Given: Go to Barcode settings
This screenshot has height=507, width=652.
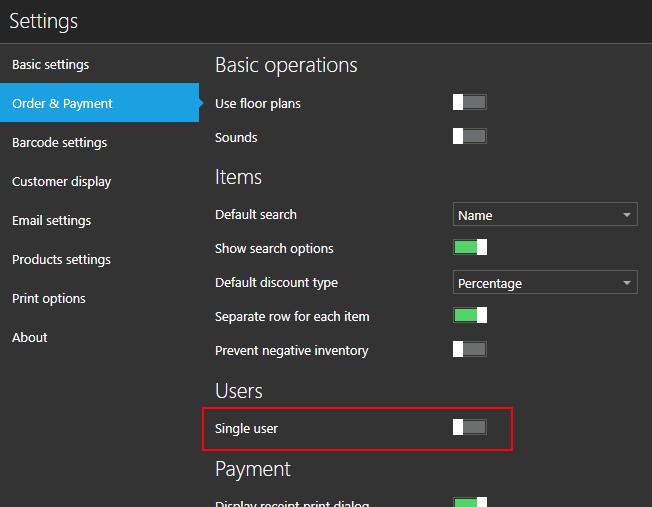Looking at the screenshot, I should click(x=59, y=143).
